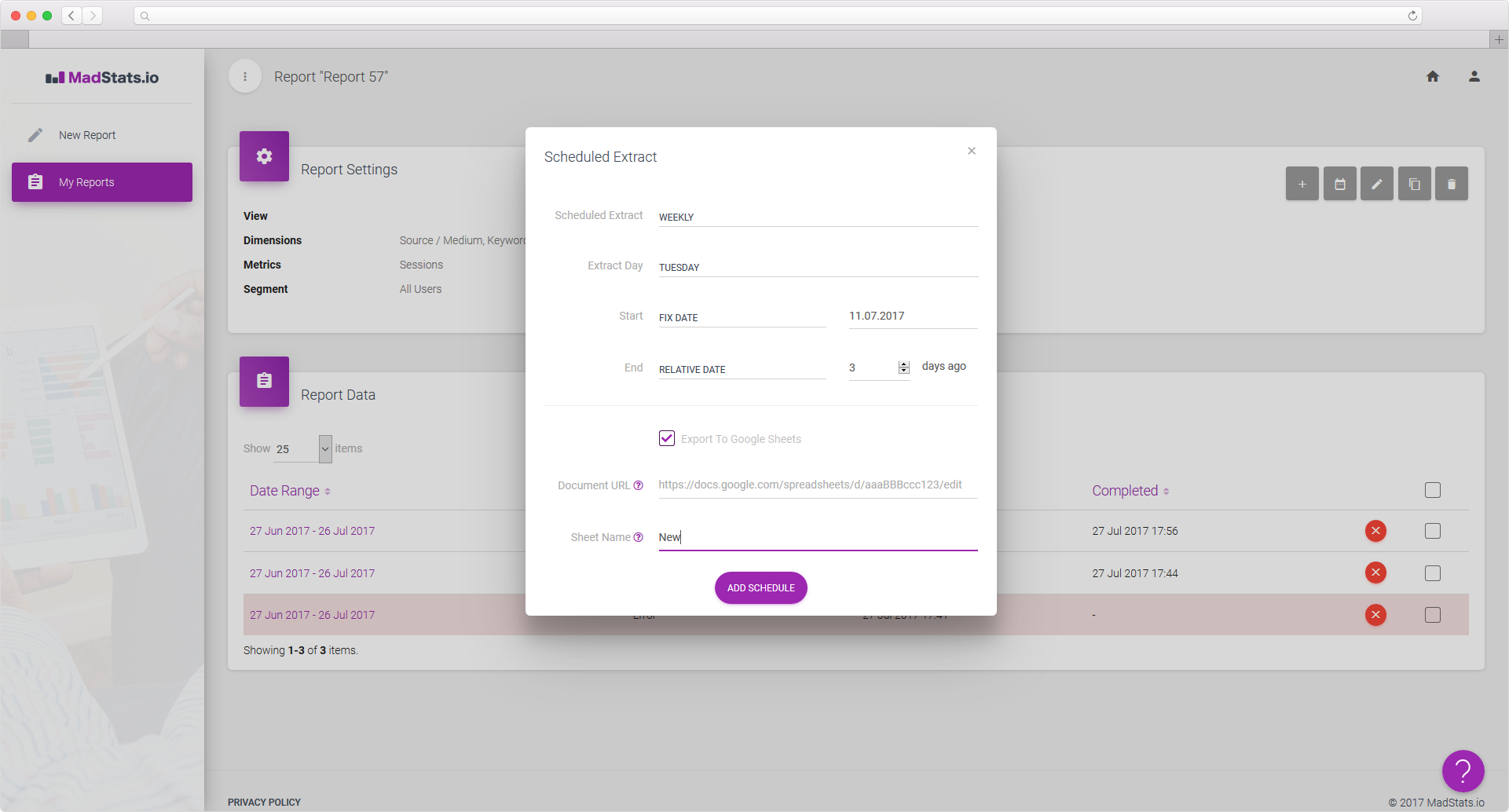Click the browser forward button
Screen dimensions: 1509x812
tap(93, 16)
